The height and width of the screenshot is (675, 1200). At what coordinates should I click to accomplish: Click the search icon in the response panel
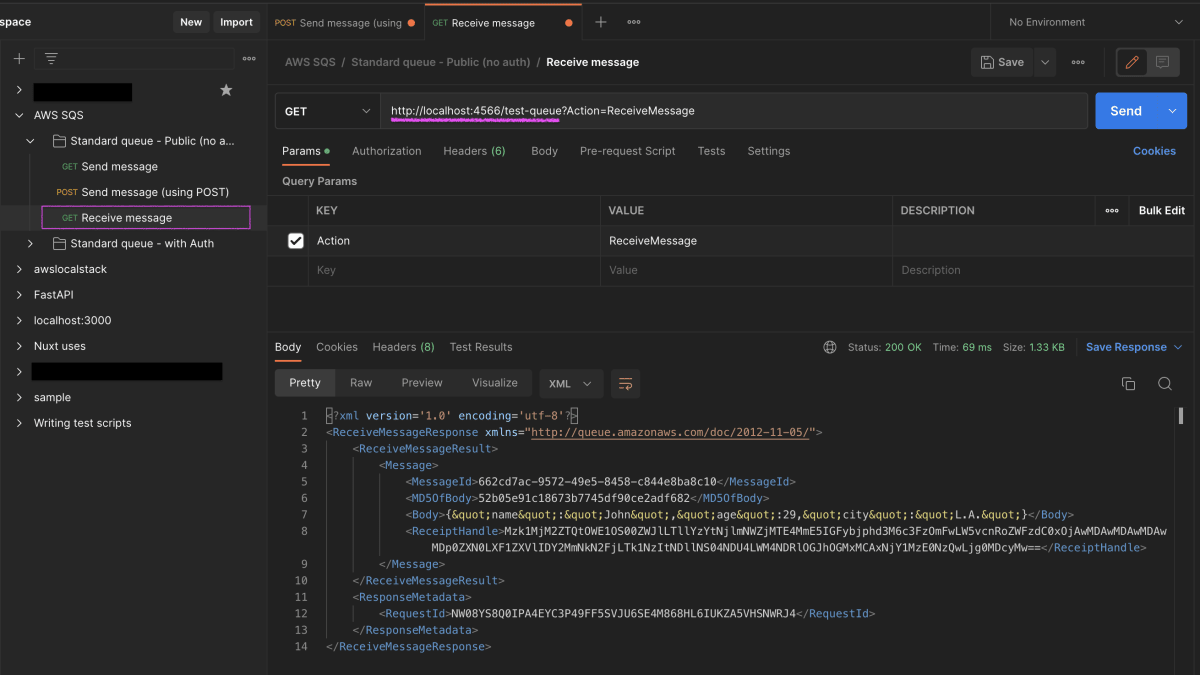click(1163, 383)
